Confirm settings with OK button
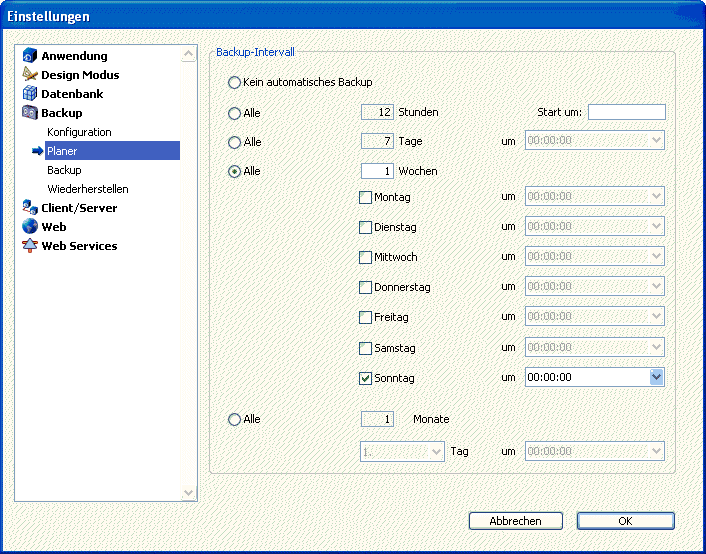This screenshot has height=554, width=706. (x=625, y=521)
